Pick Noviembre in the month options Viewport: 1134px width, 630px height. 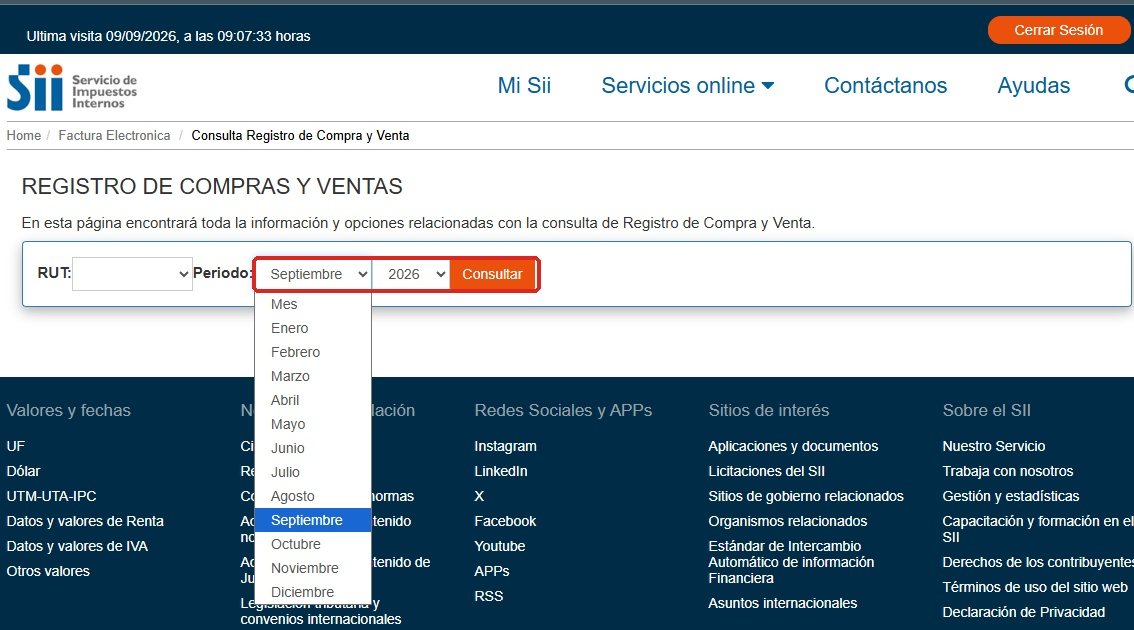tap(313, 568)
